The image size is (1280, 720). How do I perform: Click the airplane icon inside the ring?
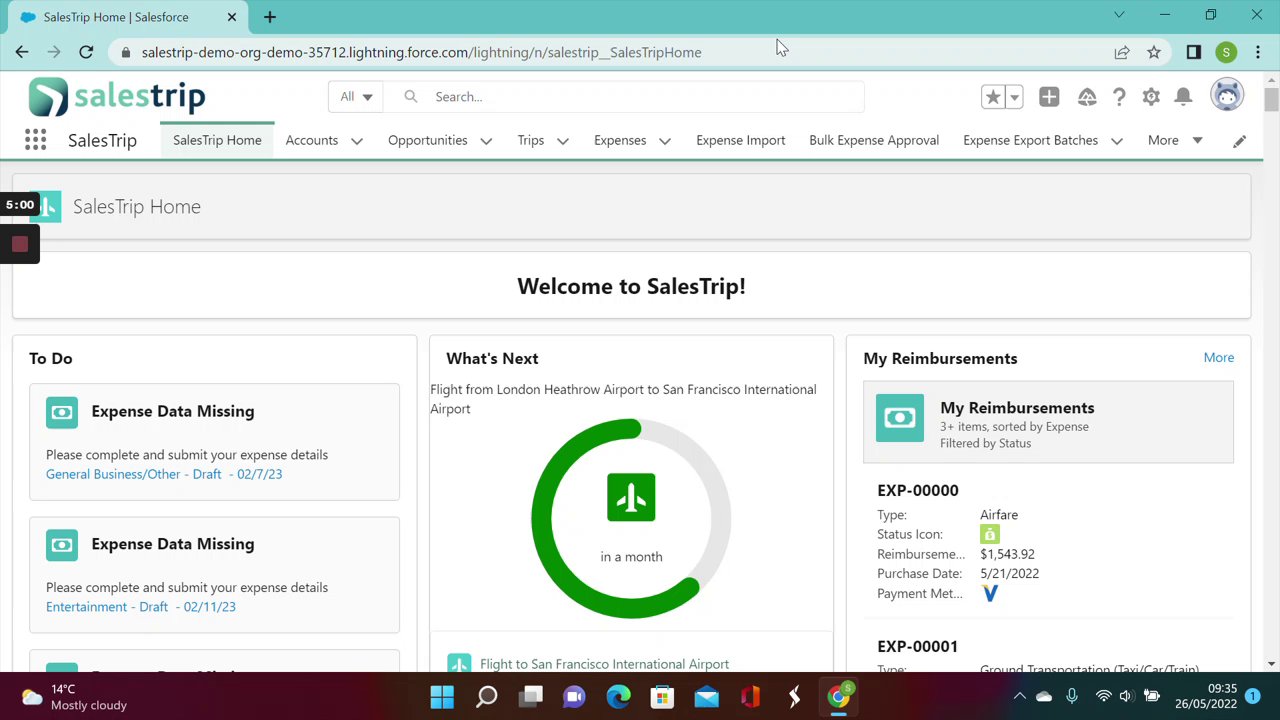(631, 497)
